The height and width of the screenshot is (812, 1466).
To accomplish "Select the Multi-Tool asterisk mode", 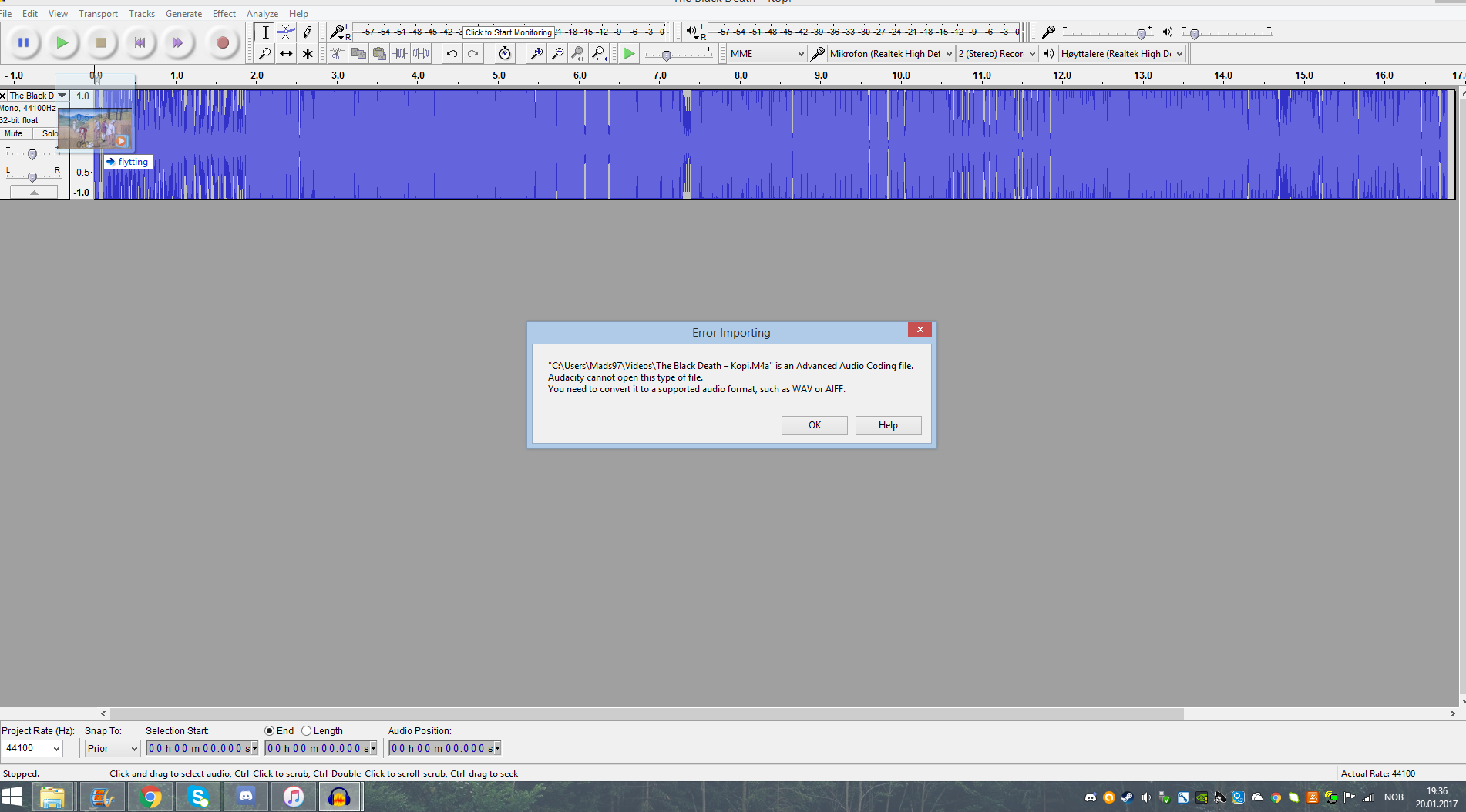I will point(307,53).
